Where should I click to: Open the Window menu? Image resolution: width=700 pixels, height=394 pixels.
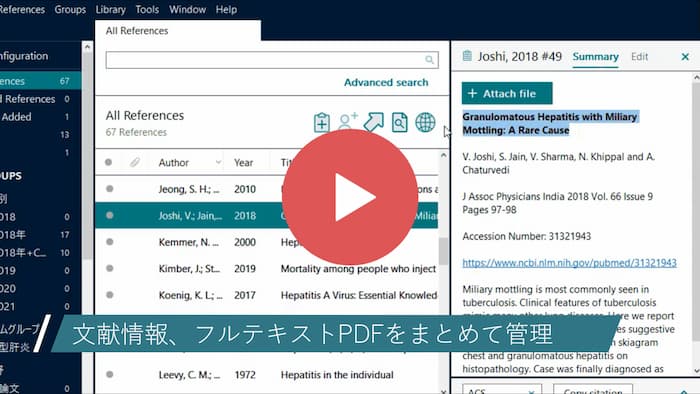coord(187,9)
